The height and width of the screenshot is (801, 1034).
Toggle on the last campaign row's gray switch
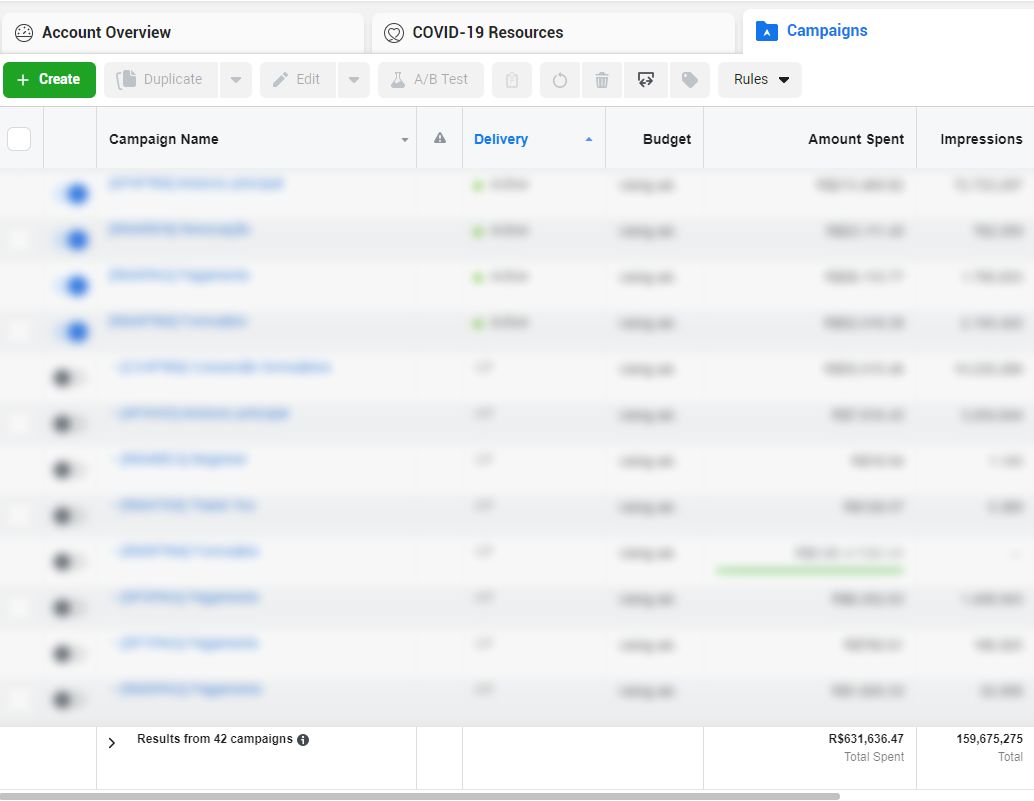(69, 699)
